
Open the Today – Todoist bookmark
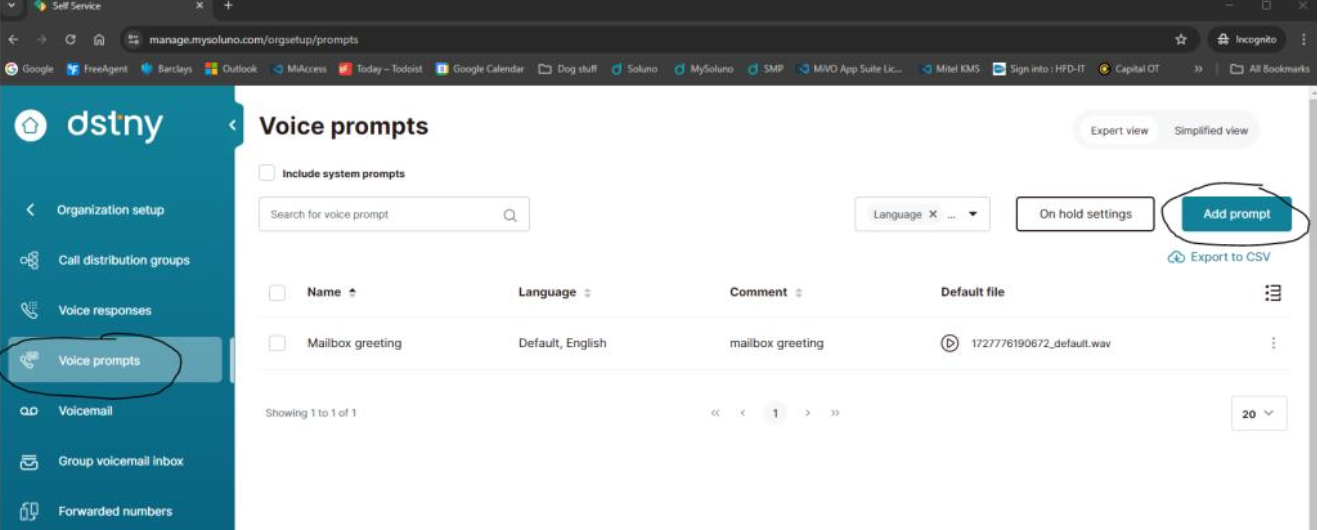click(381, 69)
